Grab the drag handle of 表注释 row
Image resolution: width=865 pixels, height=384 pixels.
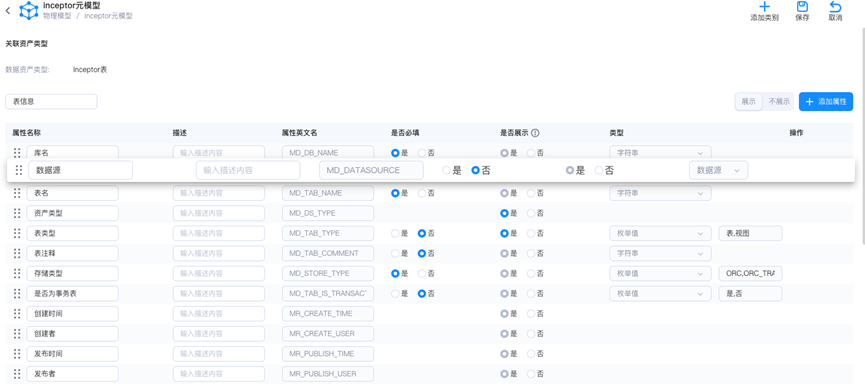17,253
